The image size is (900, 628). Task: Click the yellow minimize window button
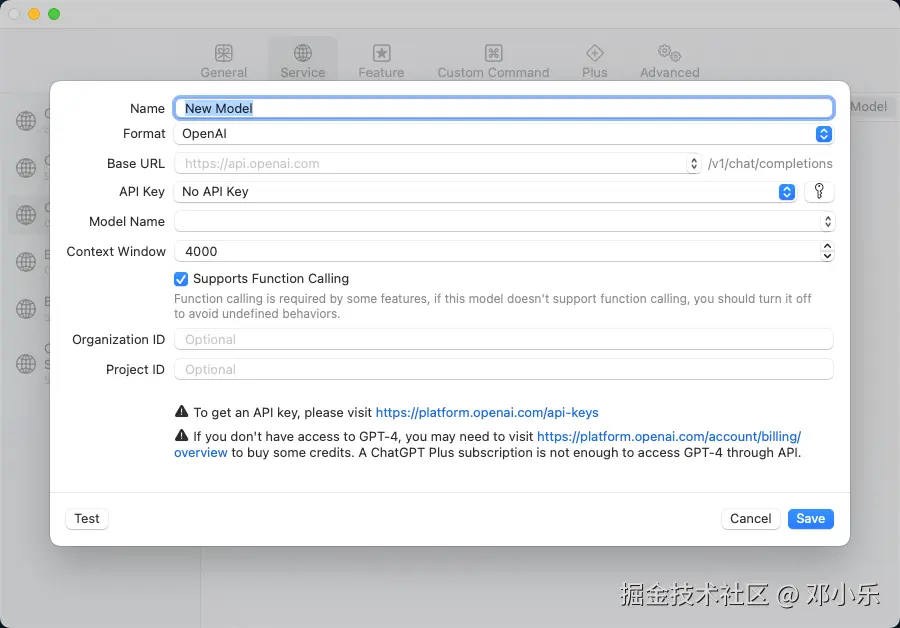34,14
